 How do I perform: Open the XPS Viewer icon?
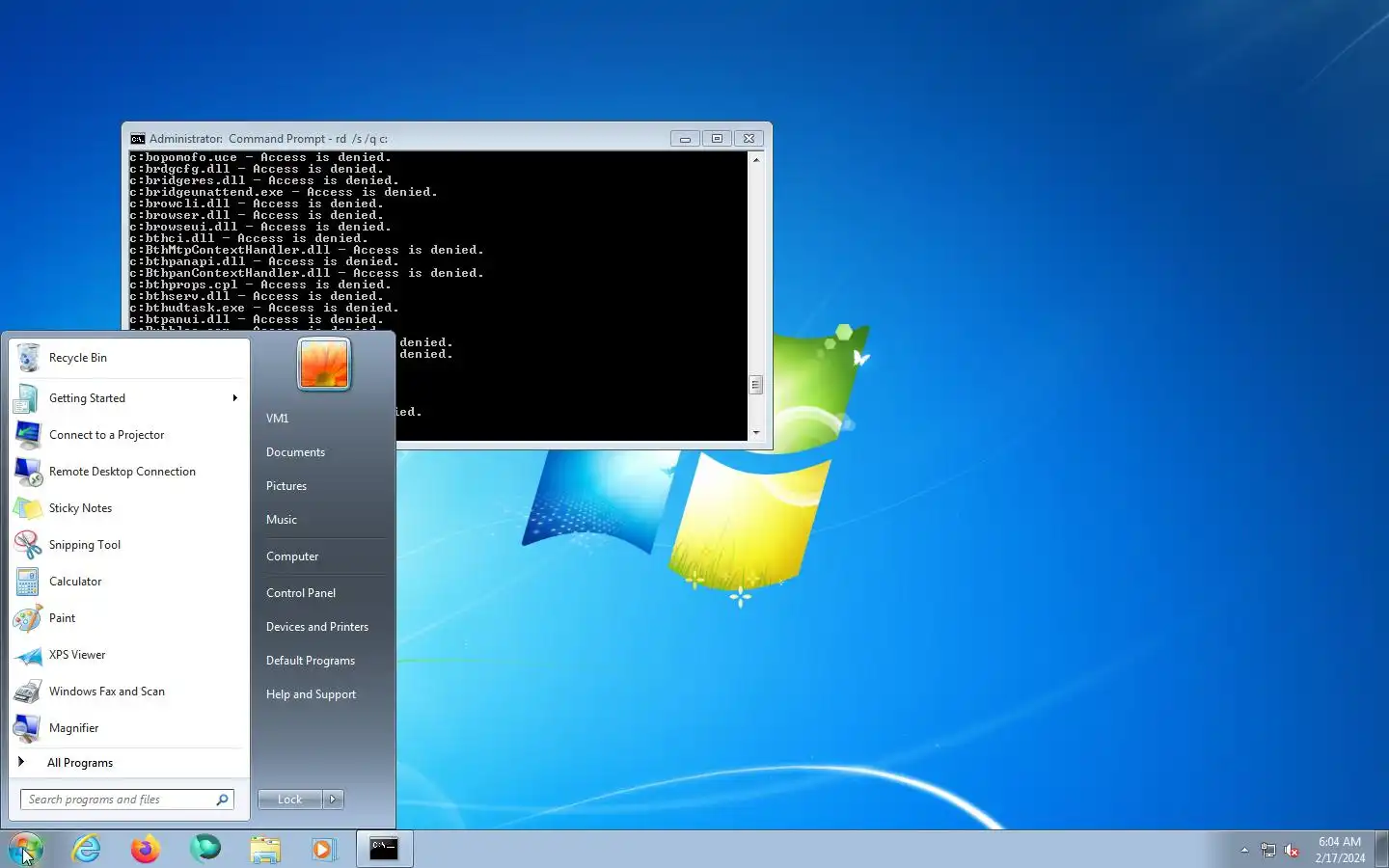click(28, 655)
